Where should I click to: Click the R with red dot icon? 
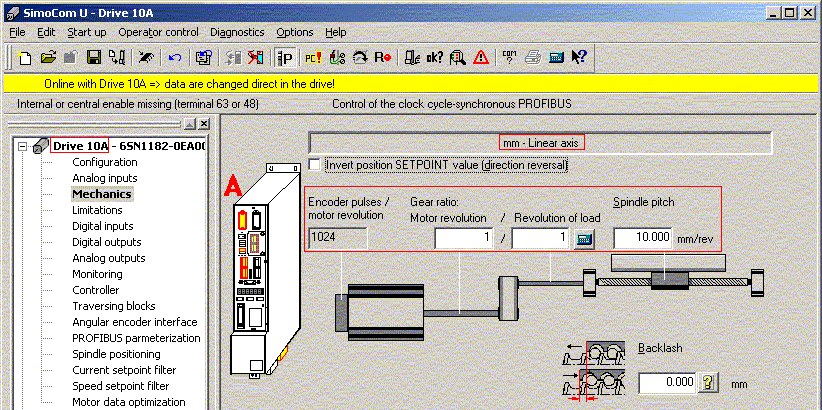[x=383, y=57]
